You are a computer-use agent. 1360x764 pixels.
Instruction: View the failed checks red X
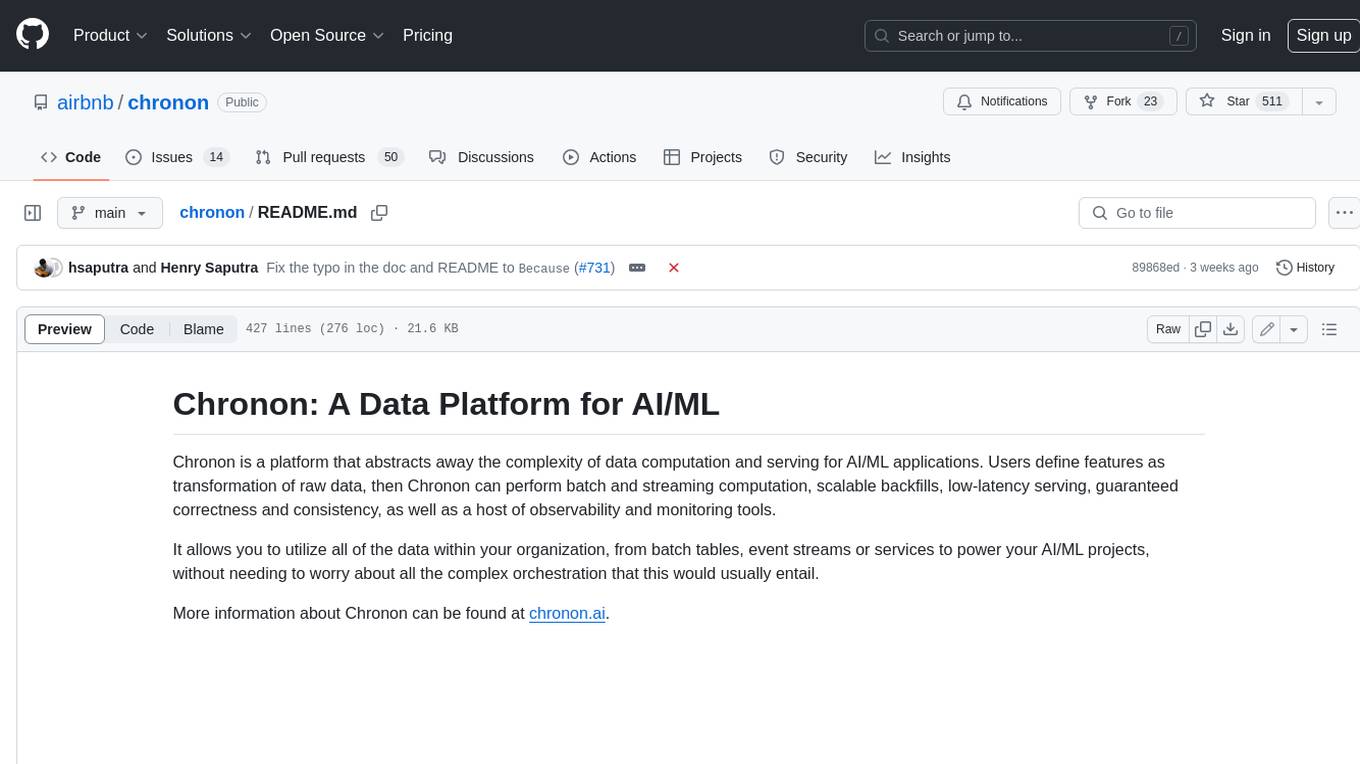point(674,268)
